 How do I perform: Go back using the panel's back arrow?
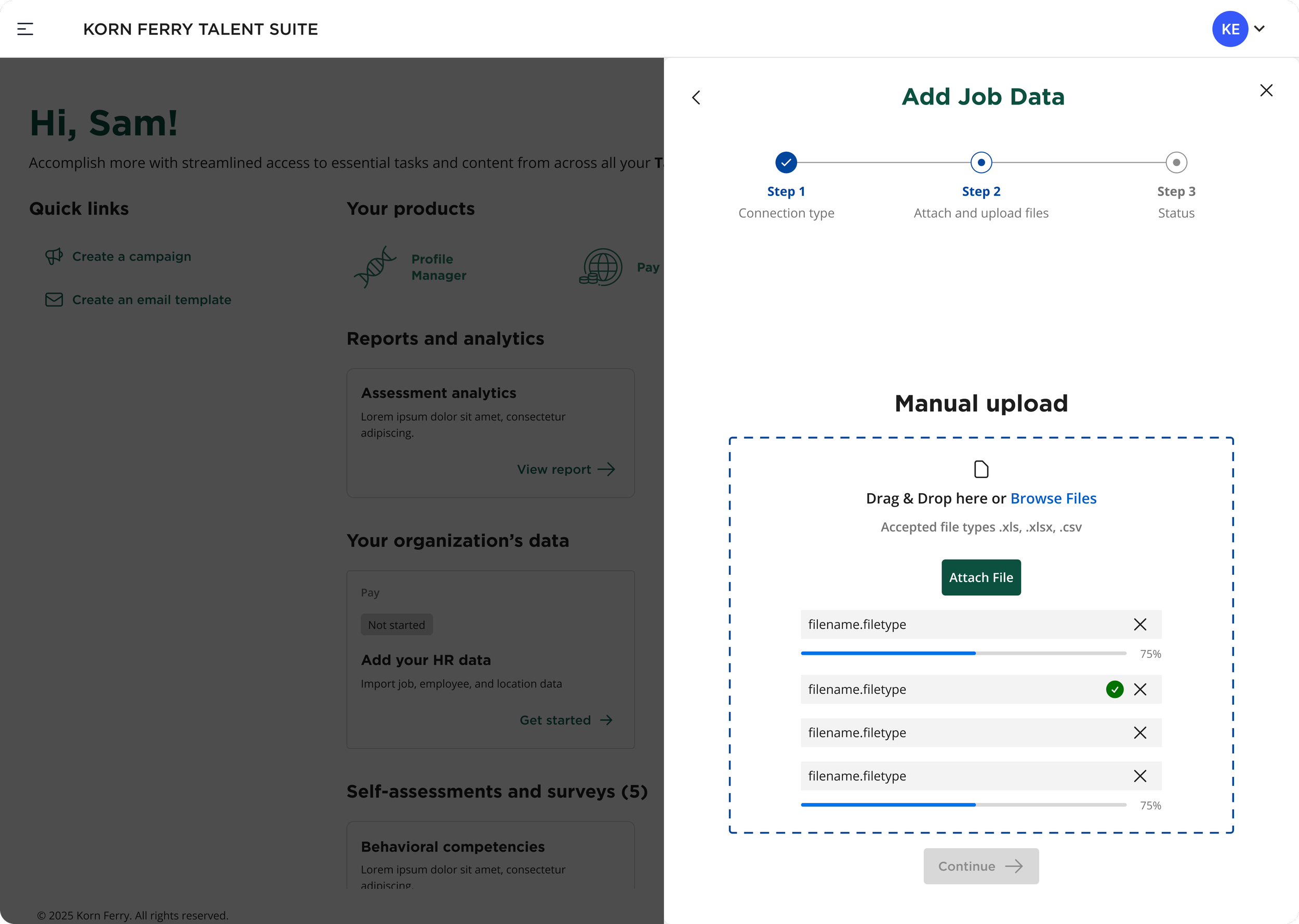click(x=697, y=97)
